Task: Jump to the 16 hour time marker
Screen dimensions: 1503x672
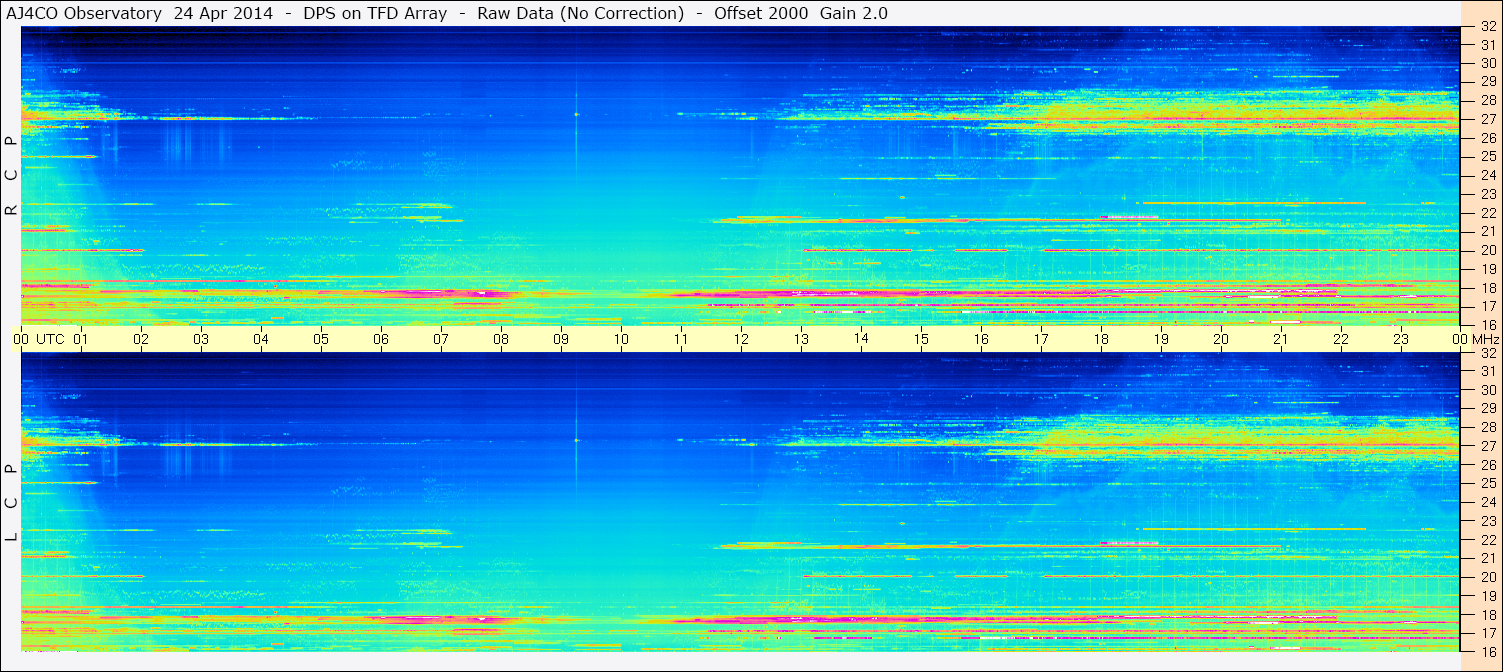Action: (x=981, y=339)
